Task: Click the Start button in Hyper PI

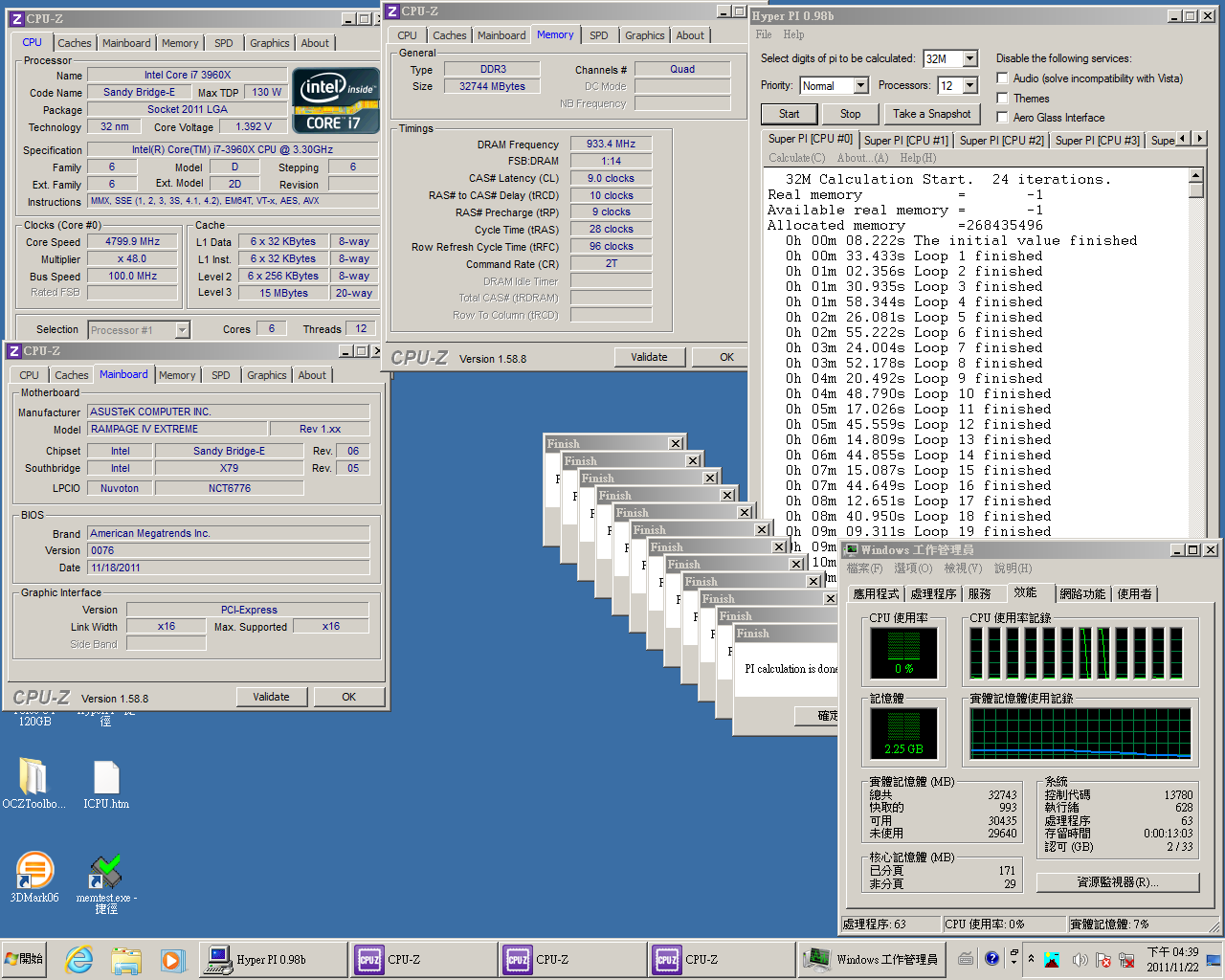Action: [789, 114]
